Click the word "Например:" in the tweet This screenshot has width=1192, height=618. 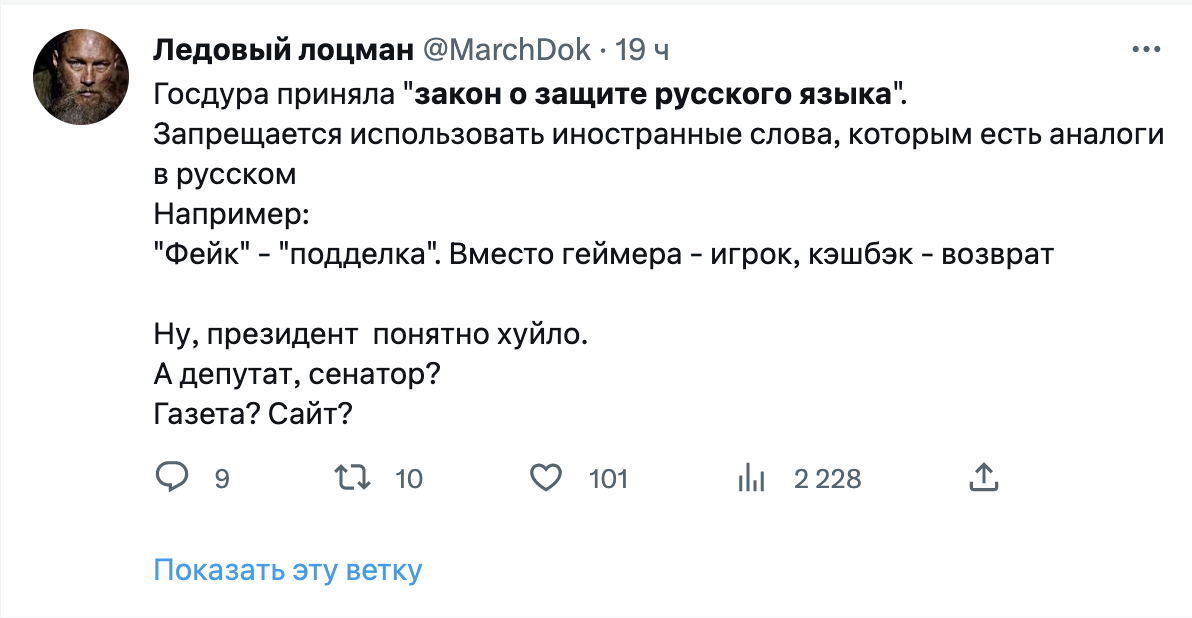tap(232, 213)
